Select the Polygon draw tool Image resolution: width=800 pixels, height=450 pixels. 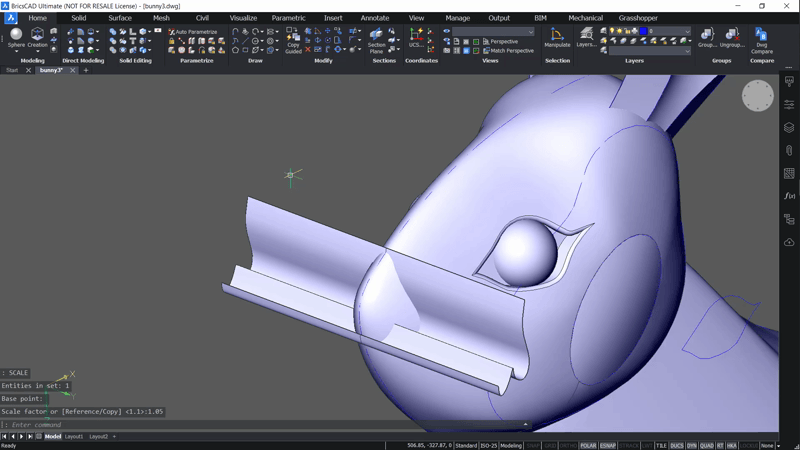tap(235, 50)
